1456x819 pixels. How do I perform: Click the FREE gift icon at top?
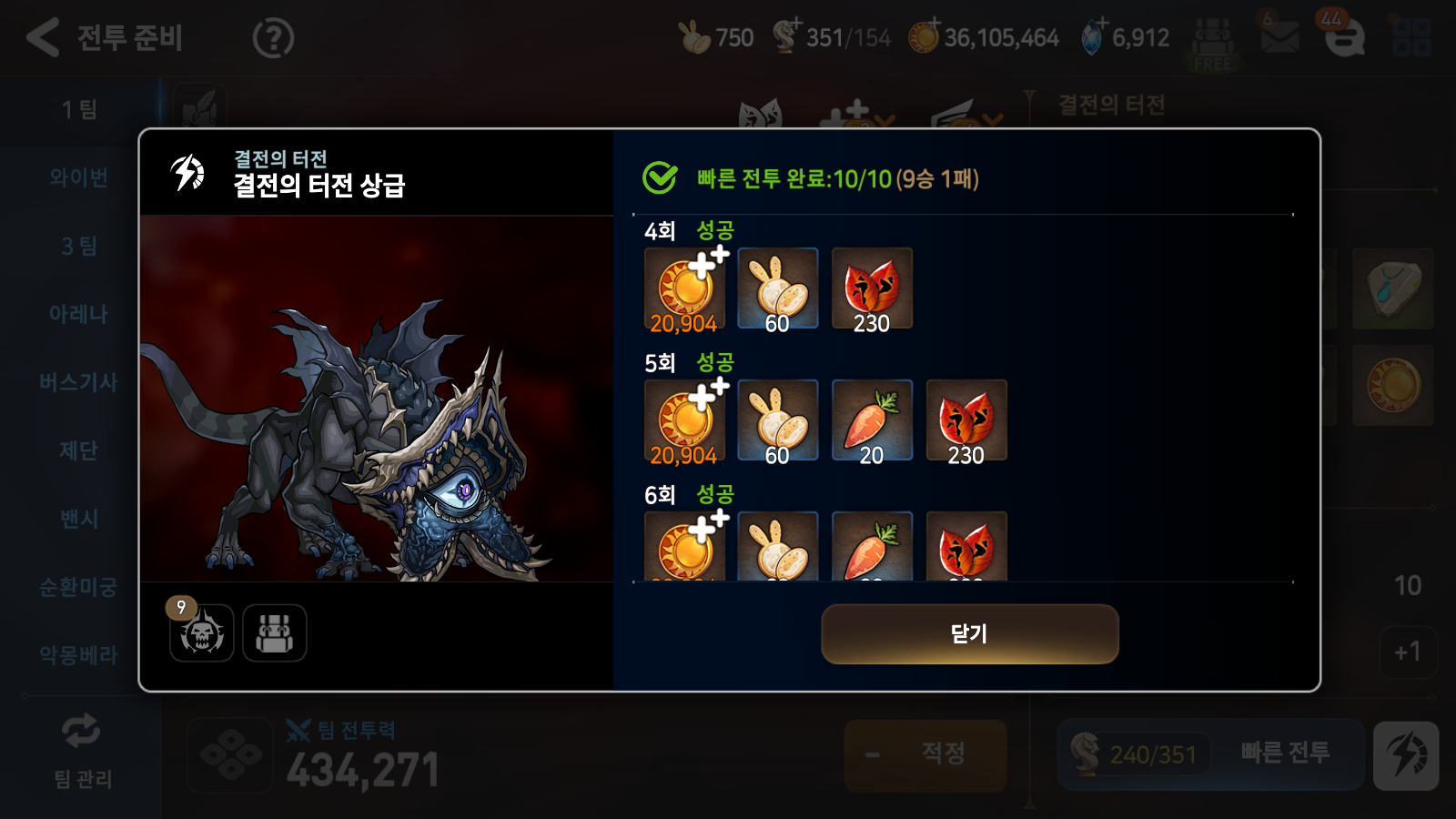[x=1212, y=44]
